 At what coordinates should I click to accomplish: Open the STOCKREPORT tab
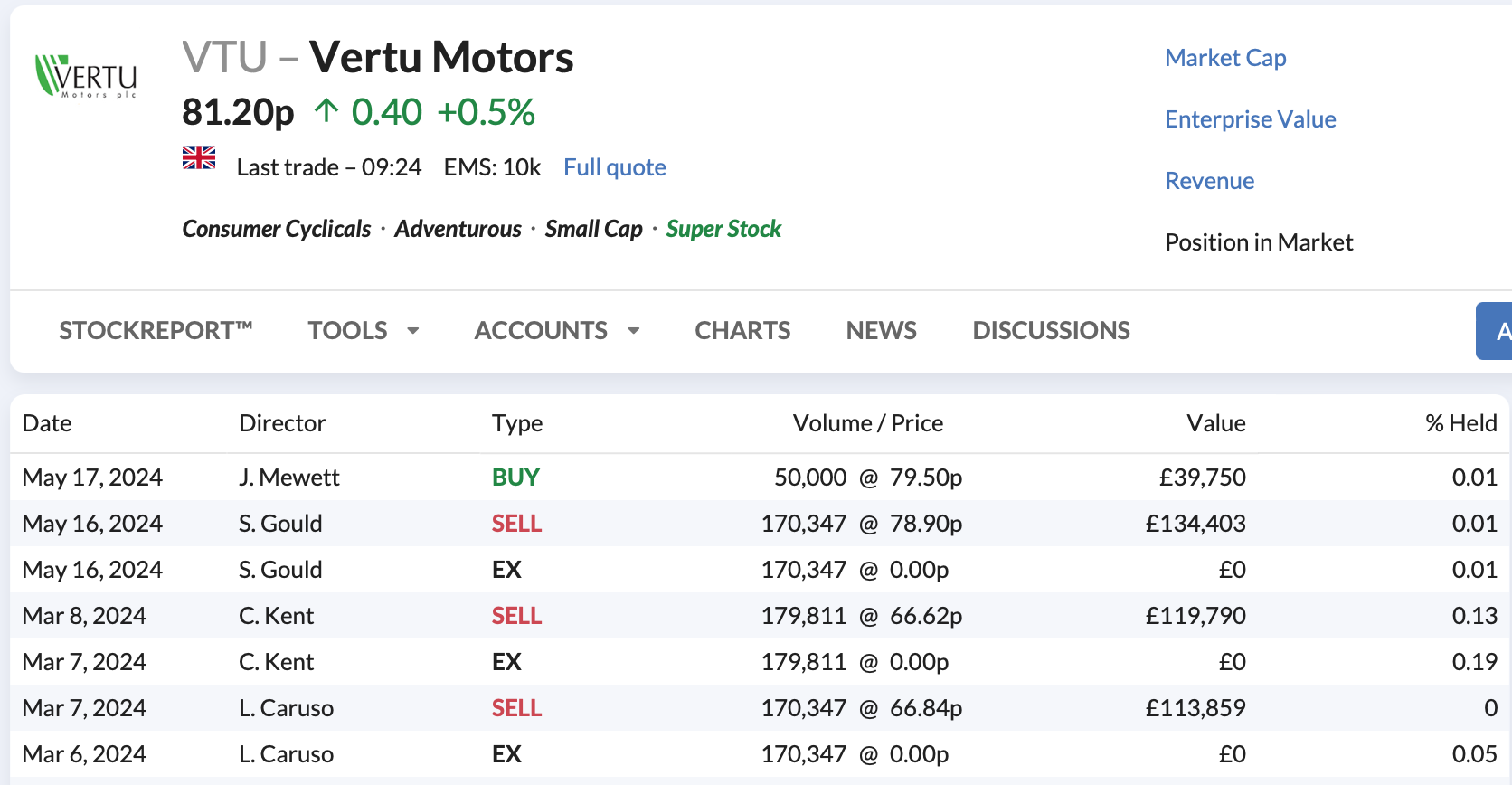tap(156, 330)
